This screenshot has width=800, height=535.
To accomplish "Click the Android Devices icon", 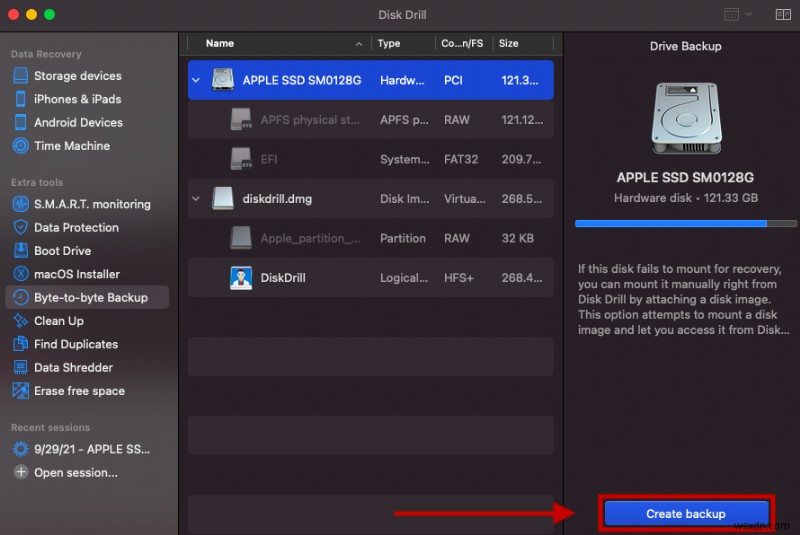I will coord(20,122).
